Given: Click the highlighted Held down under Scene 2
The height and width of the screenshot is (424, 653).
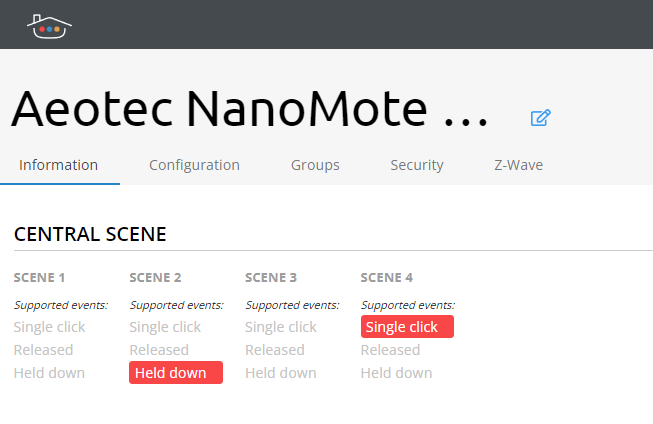Looking at the screenshot, I should coord(176,373).
